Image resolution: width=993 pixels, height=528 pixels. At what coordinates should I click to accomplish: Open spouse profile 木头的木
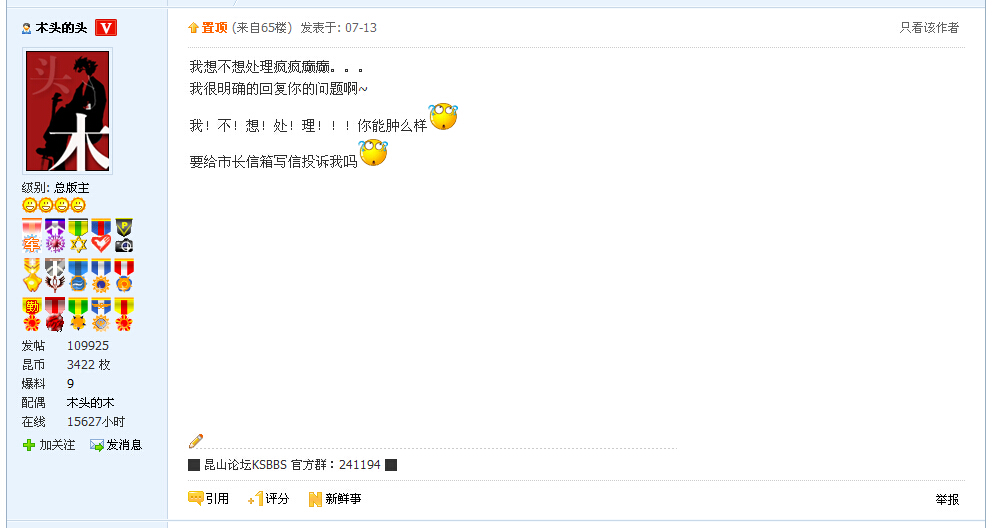(91, 403)
